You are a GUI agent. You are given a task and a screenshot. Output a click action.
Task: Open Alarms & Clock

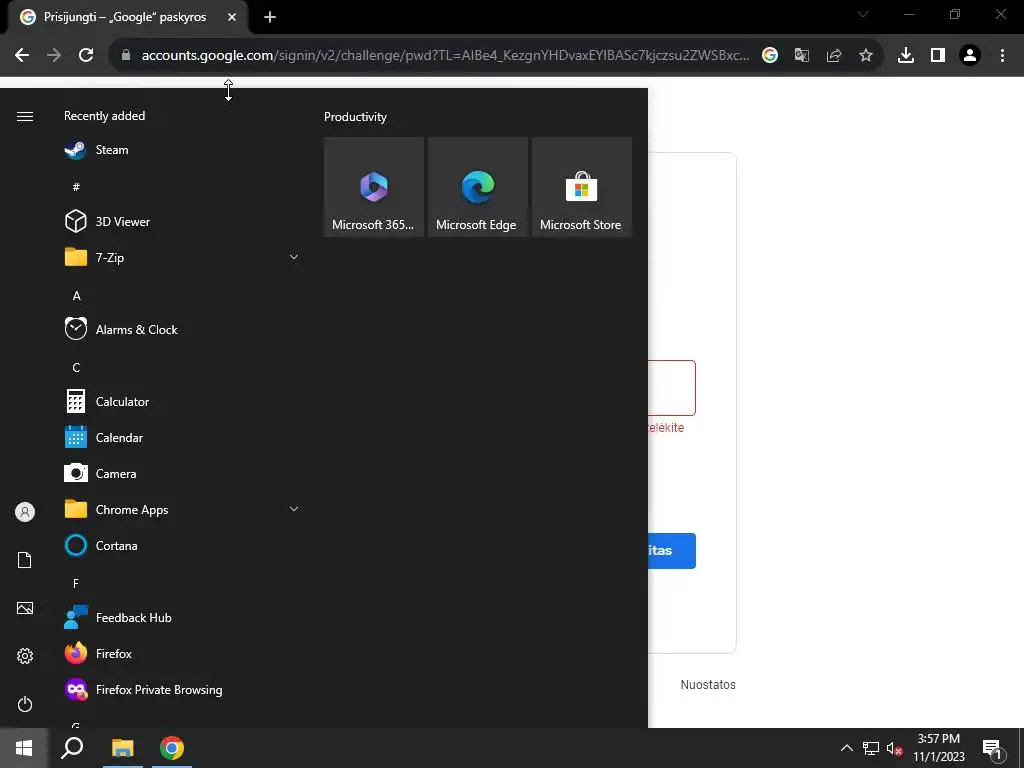click(x=182, y=329)
